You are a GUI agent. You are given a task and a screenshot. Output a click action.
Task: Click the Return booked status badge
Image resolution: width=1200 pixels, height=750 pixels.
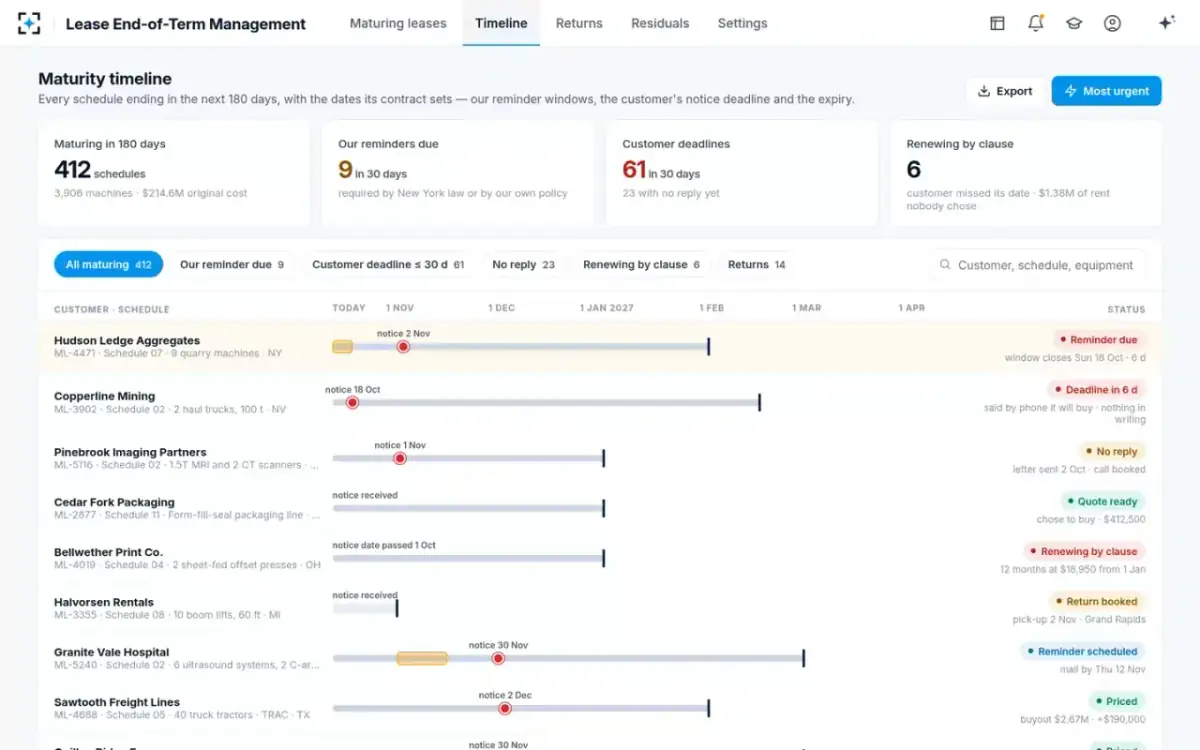1097,602
